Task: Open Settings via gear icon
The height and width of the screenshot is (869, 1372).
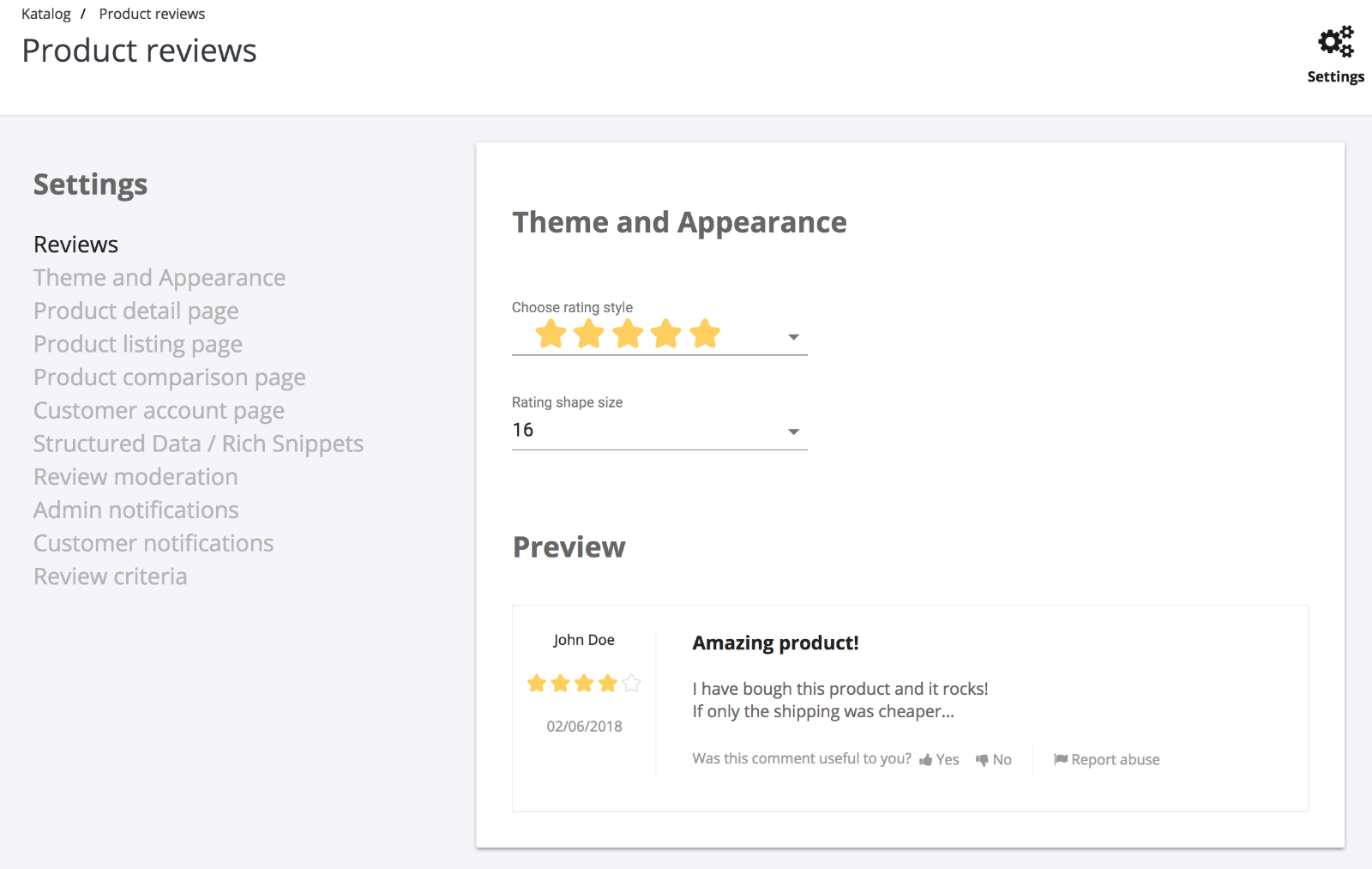Action: [x=1335, y=41]
